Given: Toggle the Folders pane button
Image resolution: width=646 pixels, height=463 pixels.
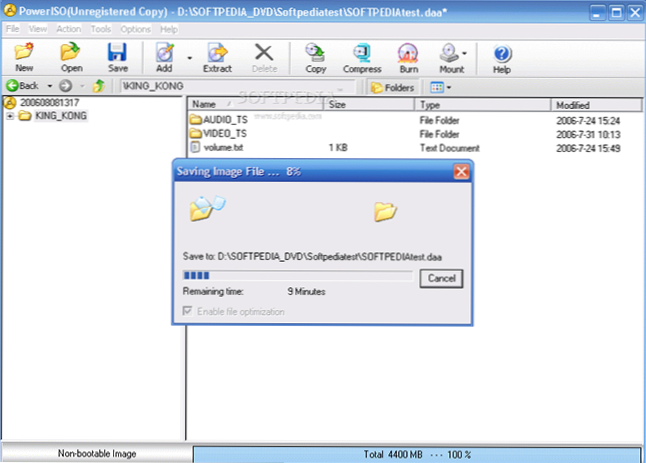Looking at the screenshot, I should [x=393, y=87].
